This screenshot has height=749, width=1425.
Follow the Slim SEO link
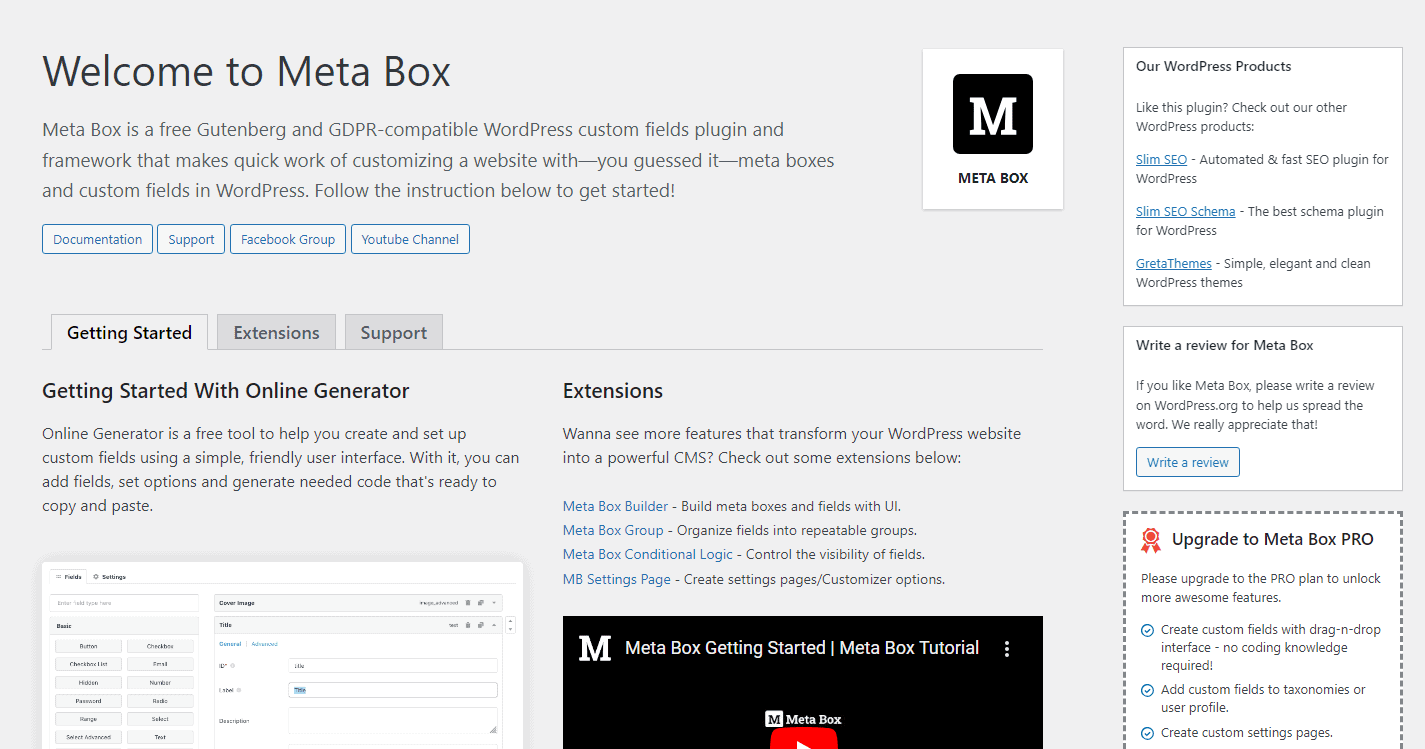[1162, 159]
